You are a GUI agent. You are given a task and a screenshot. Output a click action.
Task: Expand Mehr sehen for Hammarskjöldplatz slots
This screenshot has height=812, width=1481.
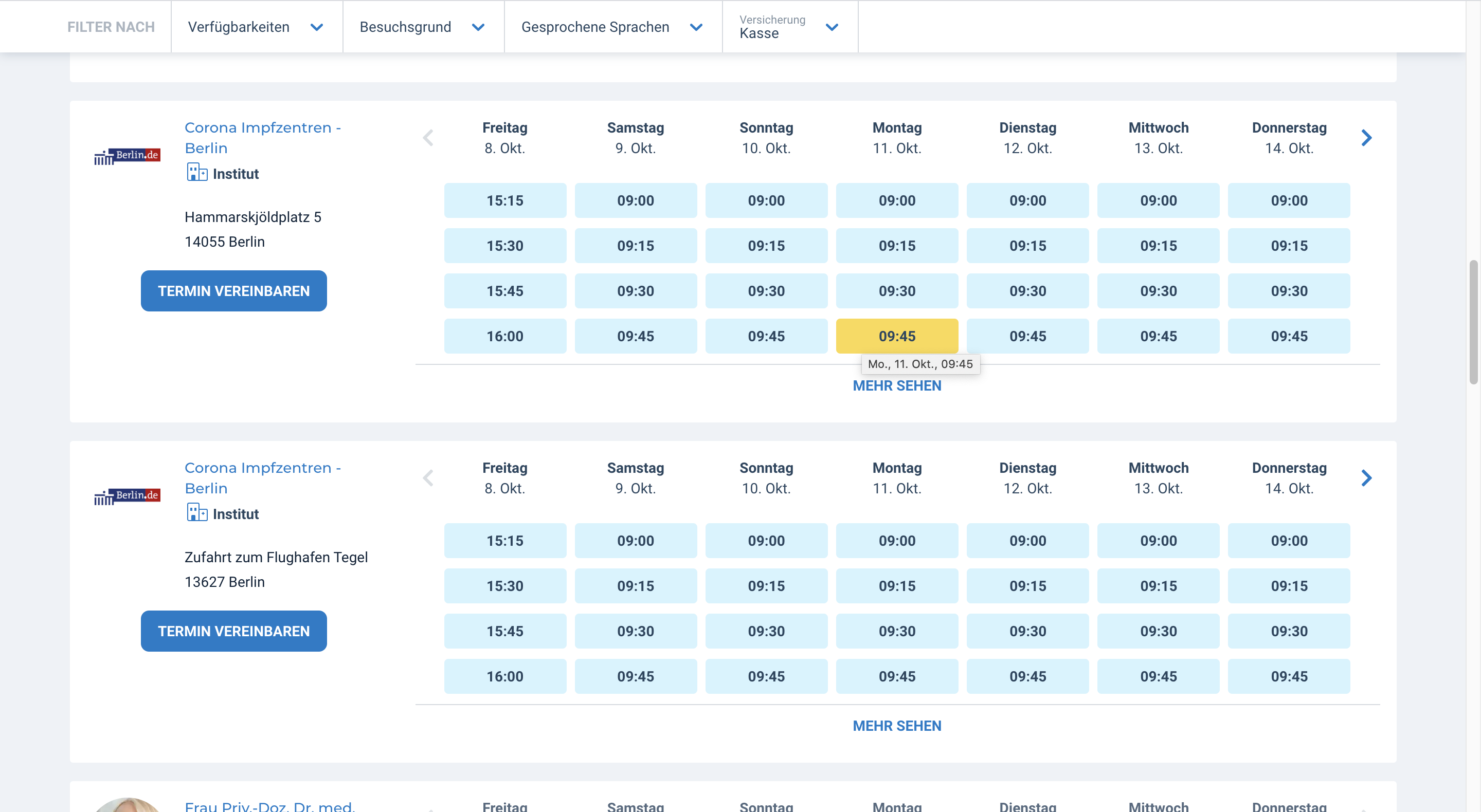tap(897, 386)
